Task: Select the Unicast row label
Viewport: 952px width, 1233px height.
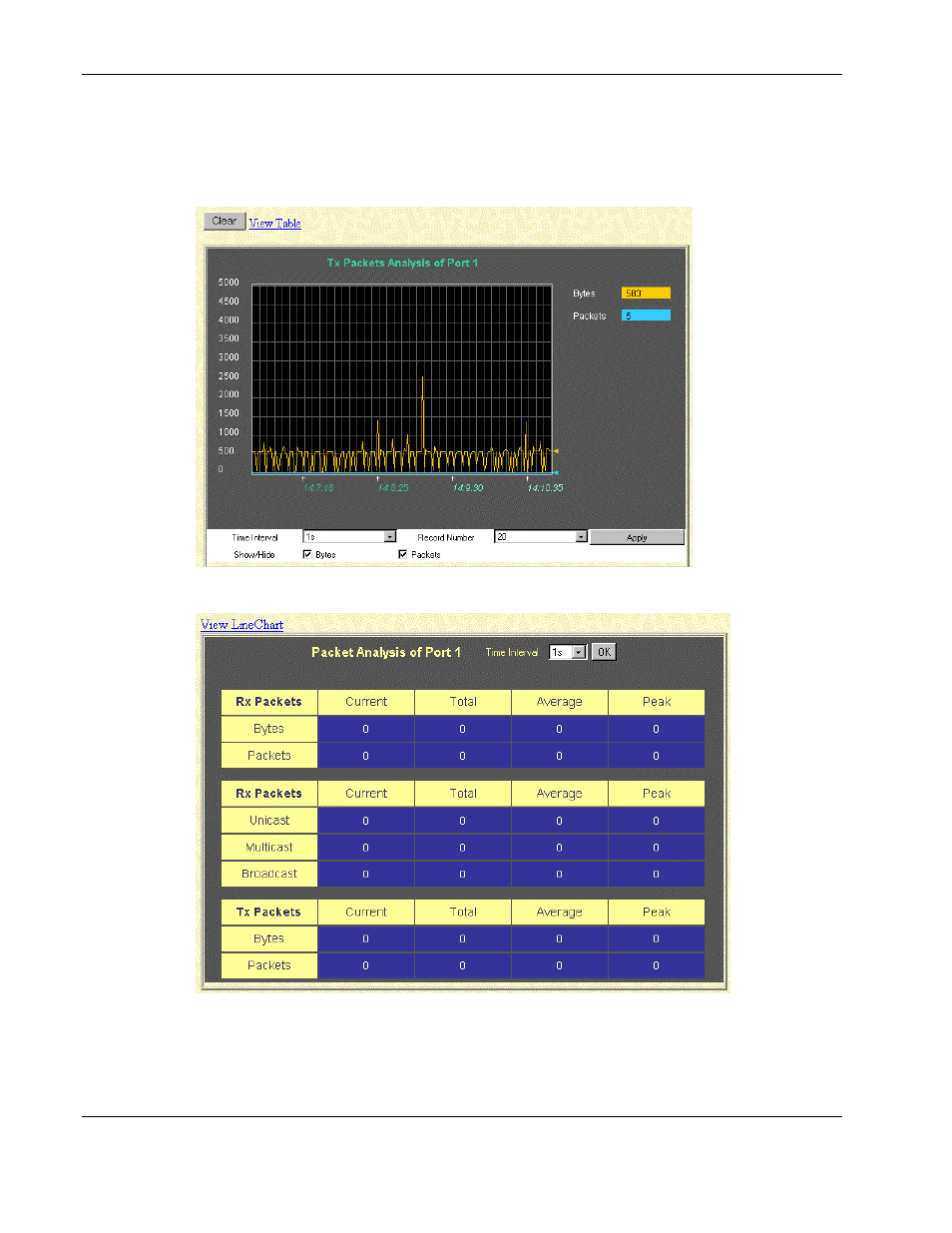Action: (269, 821)
